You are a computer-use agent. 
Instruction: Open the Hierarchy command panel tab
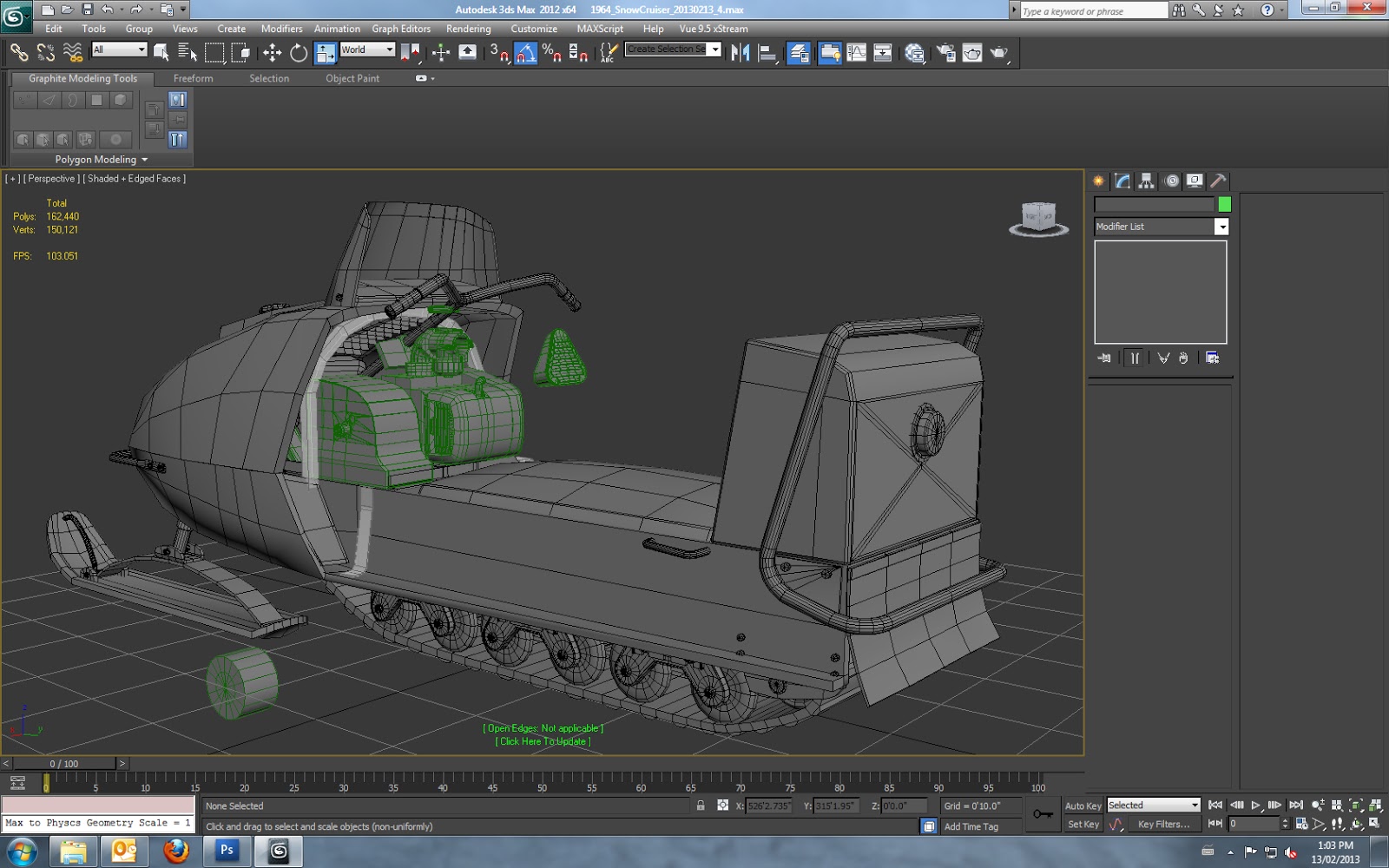click(x=1147, y=181)
